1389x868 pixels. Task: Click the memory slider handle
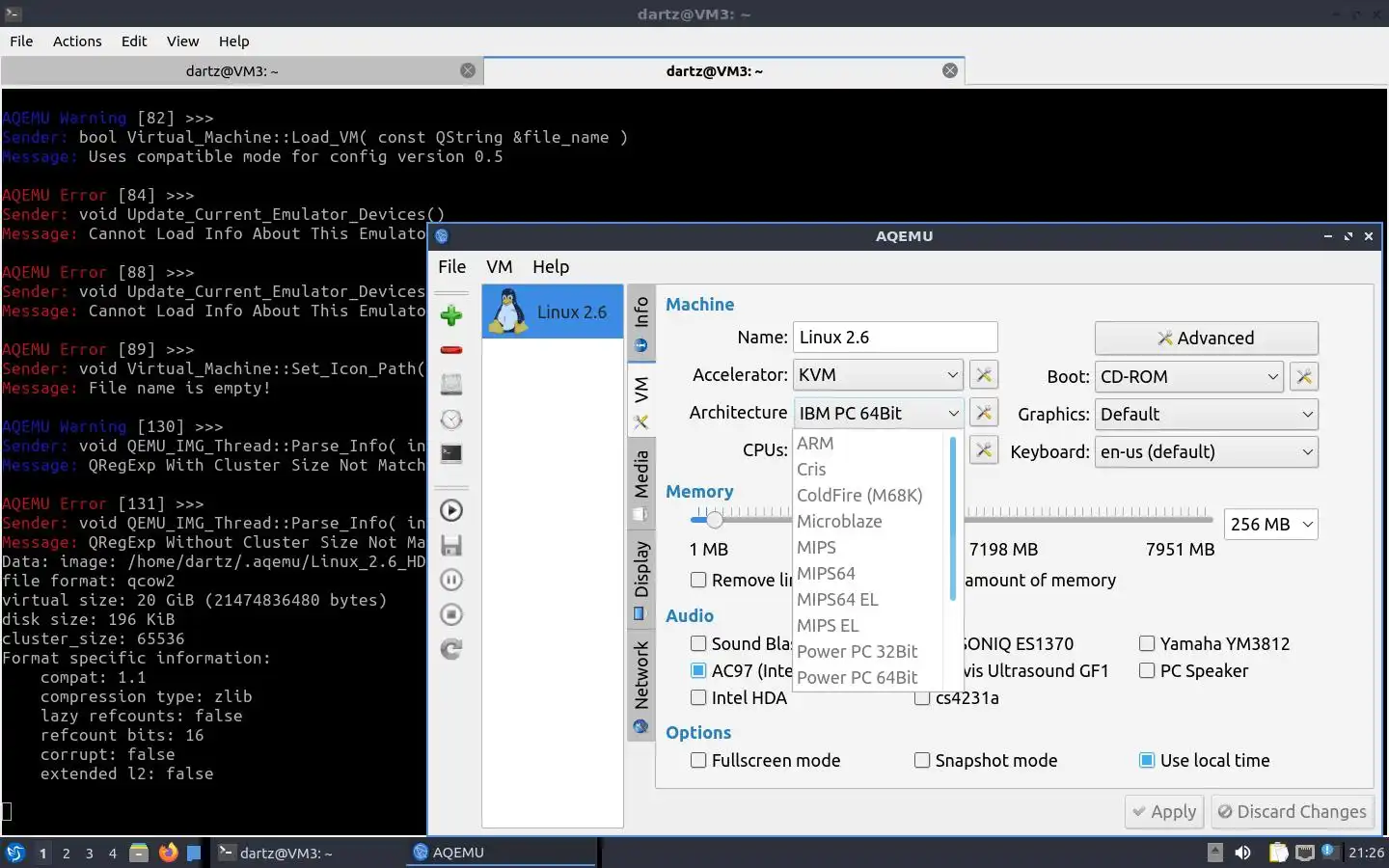714,520
